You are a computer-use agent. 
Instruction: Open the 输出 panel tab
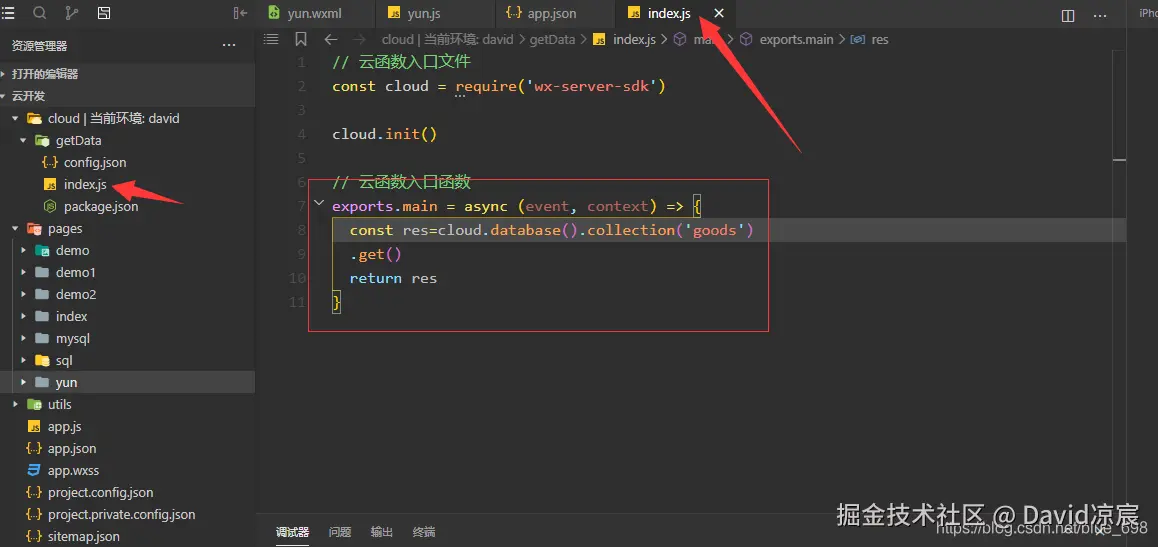click(382, 531)
